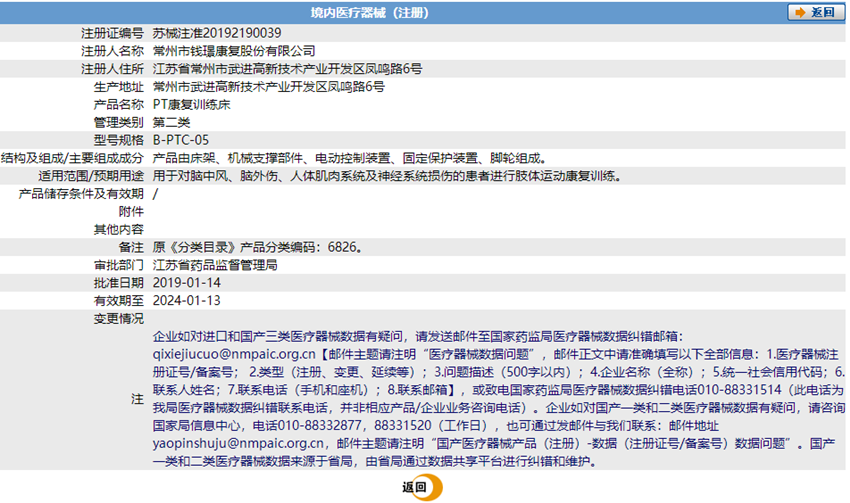Click the 批准日期 label
850x503 pixels.
click(119, 283)
